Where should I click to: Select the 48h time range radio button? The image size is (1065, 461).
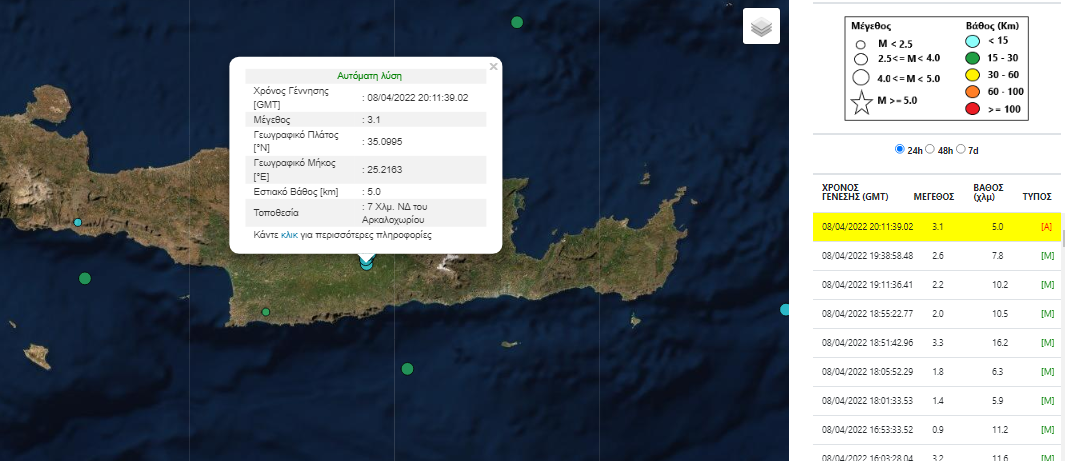pyautogui.click(x=931, y=149)
